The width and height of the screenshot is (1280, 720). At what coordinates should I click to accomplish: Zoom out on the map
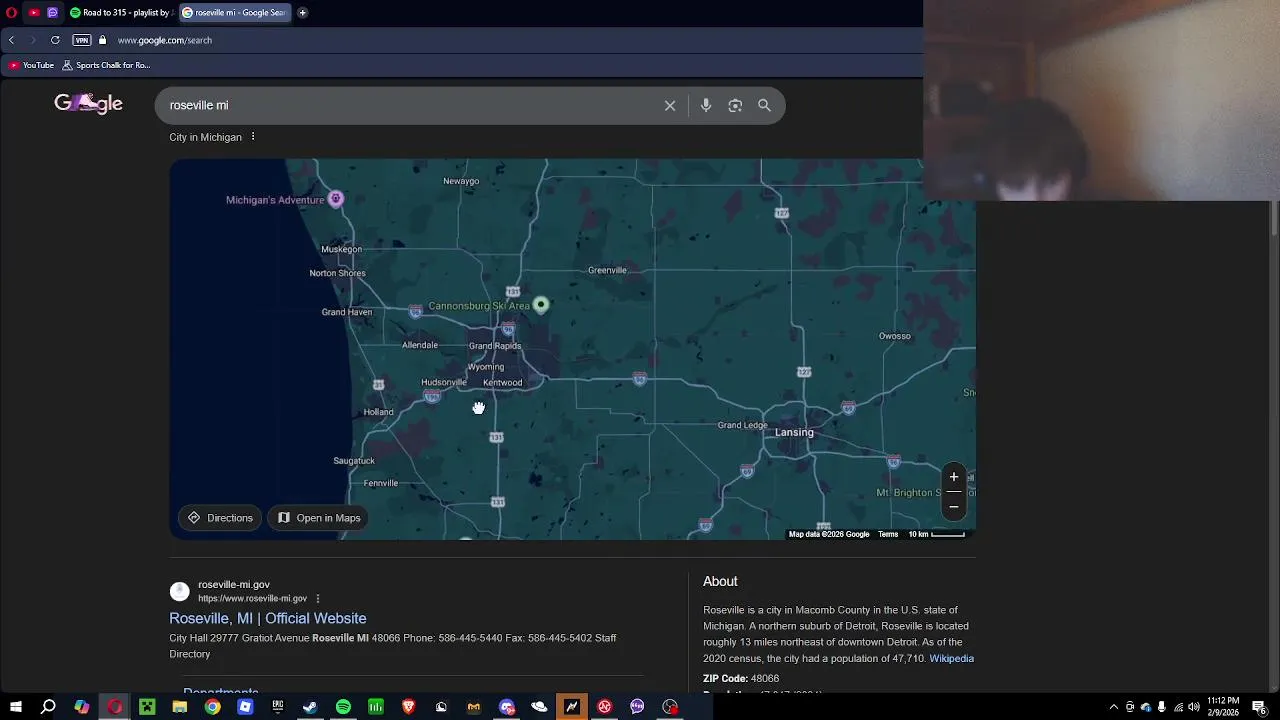pos(954,507)
